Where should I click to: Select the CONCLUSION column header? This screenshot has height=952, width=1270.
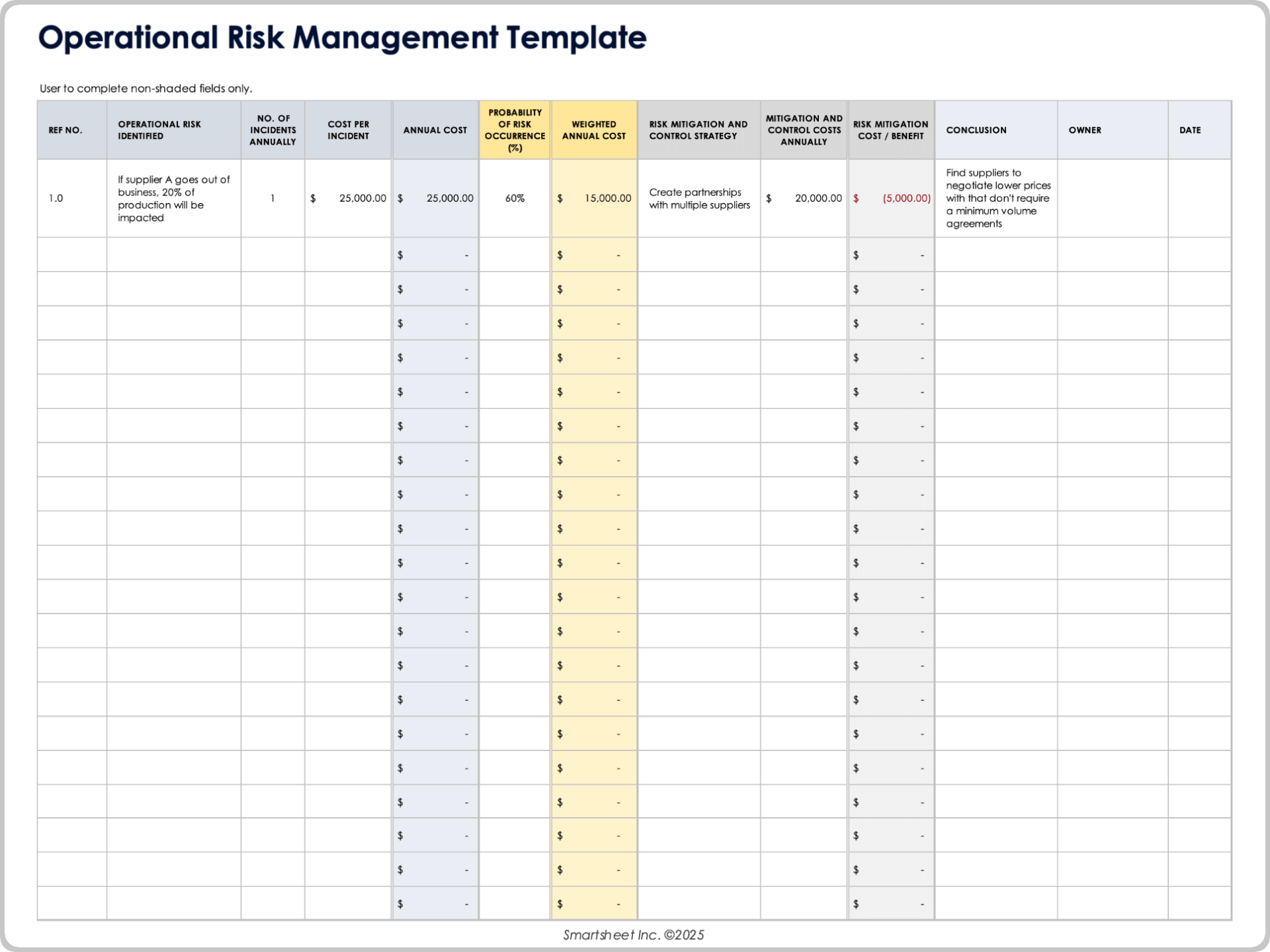[x=976, y=130]
